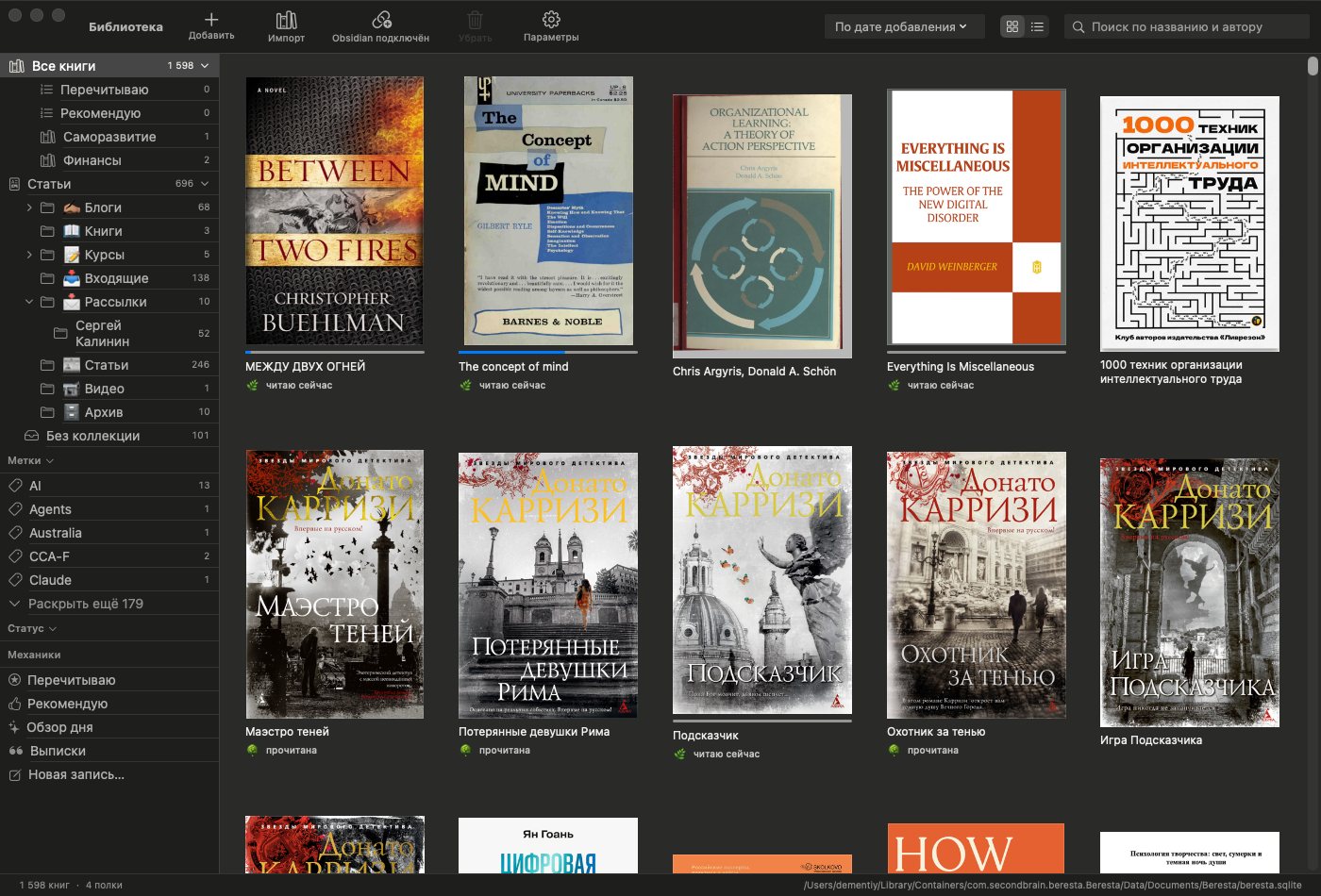Viewport: 1321px width, 896px height.
Task: Focus the Поиск по названию и автору field
Action: pos(1187,26)
